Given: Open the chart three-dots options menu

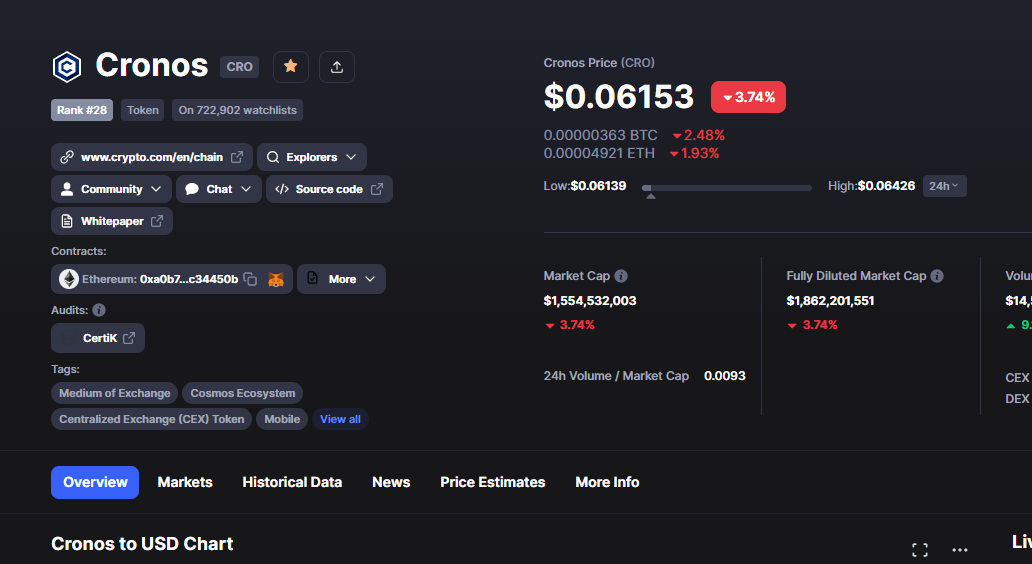Looking at the screenshot, I should pyautogui.click(x=960, y=550).
